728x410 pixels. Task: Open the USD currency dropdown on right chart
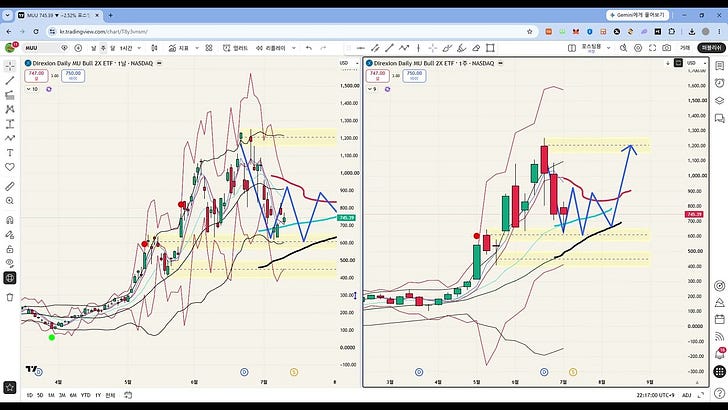pos(696,63)
